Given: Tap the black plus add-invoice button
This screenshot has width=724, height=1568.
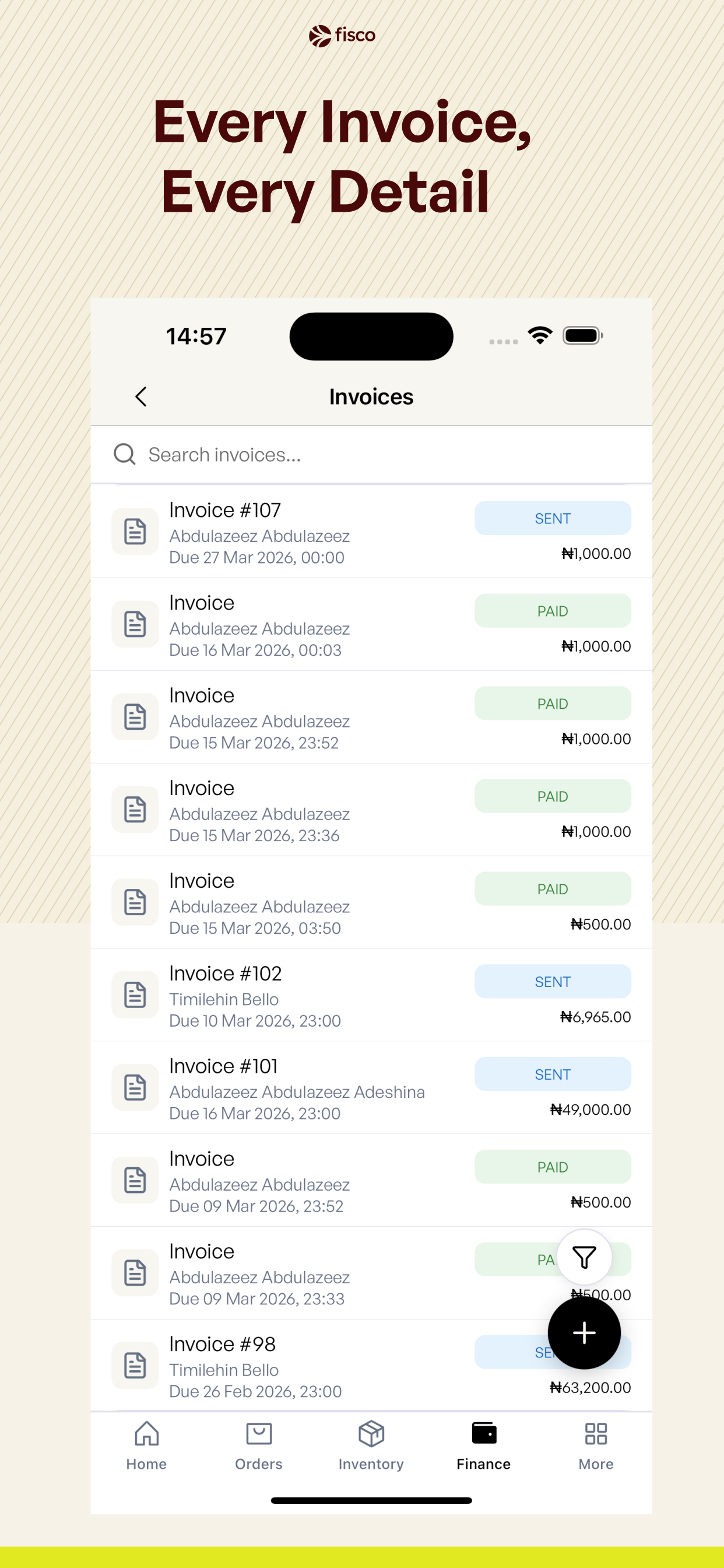Looking at the screenshot, I should pyautogui.click(x=584, y=1332).
